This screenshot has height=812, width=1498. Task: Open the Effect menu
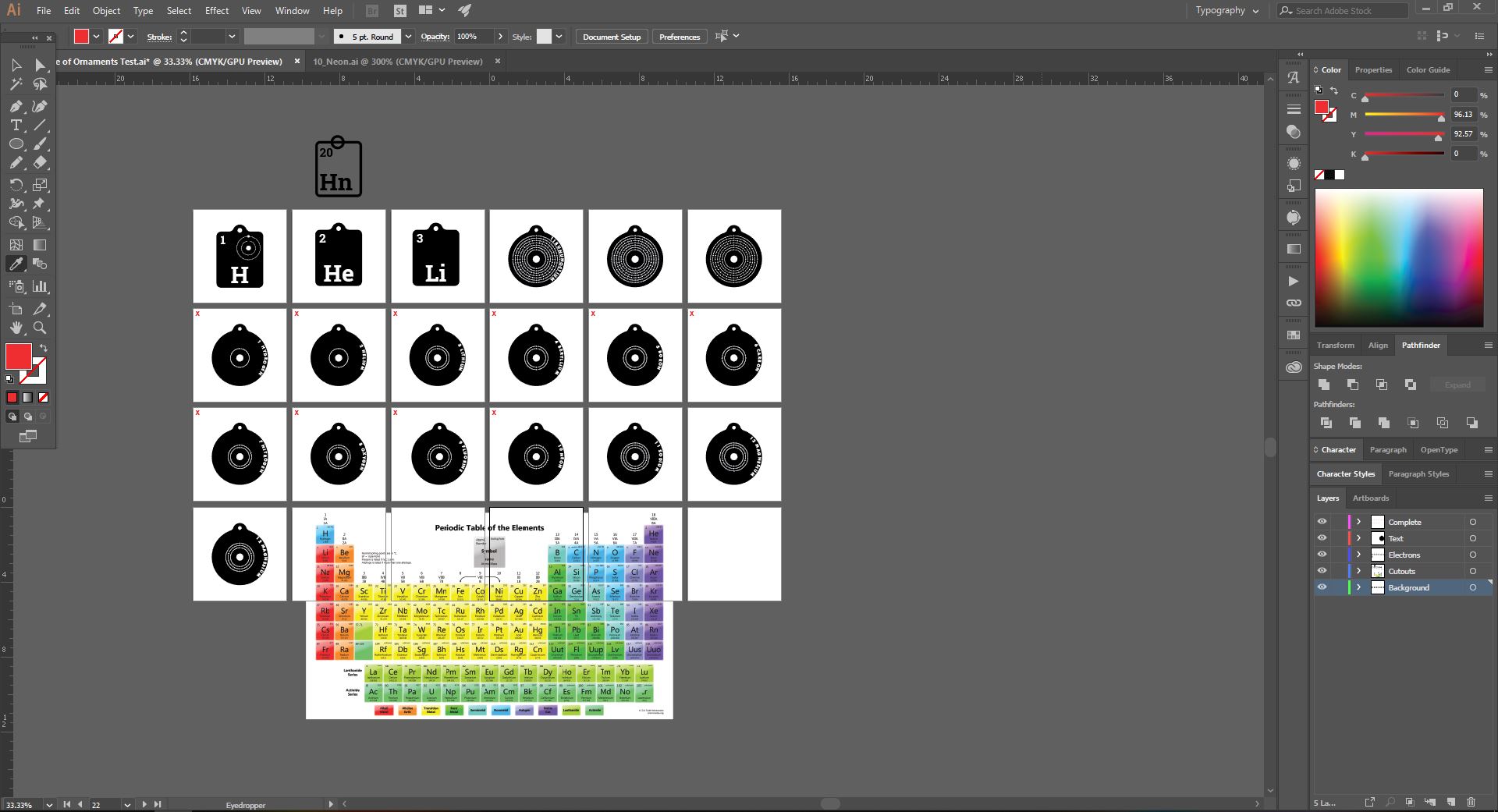click(x=217, y=11)
